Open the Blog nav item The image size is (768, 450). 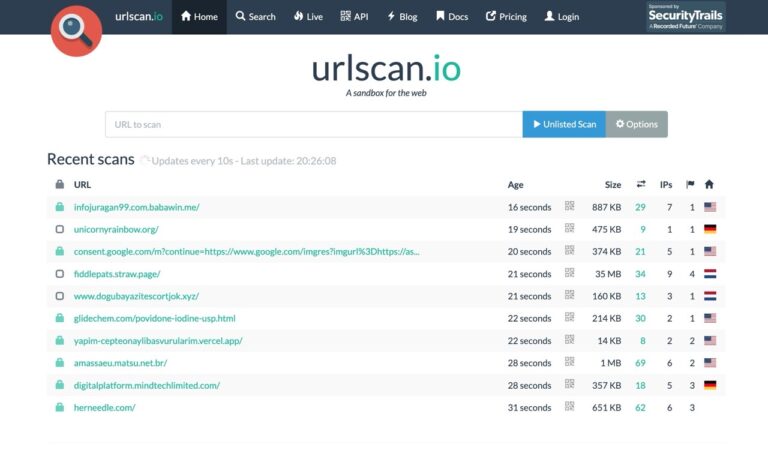click(402, 17)
